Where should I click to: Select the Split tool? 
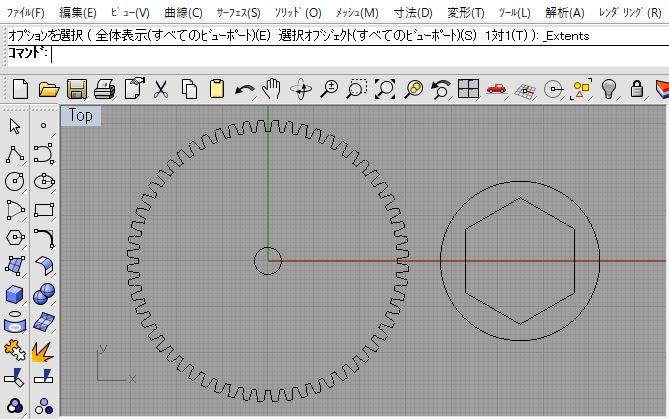pyautogui.click(x=44, y=377)
